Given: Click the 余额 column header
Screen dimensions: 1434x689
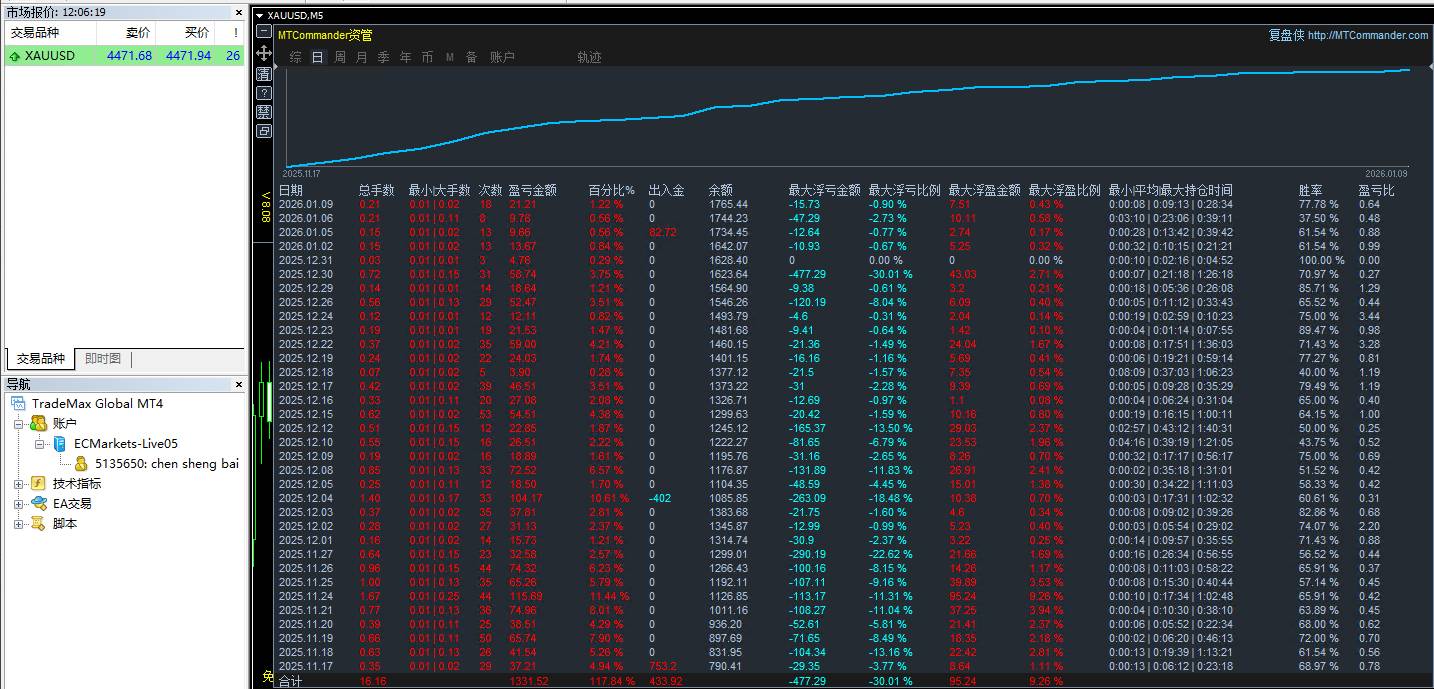Looking at the screenshot, I should point(721,190).
